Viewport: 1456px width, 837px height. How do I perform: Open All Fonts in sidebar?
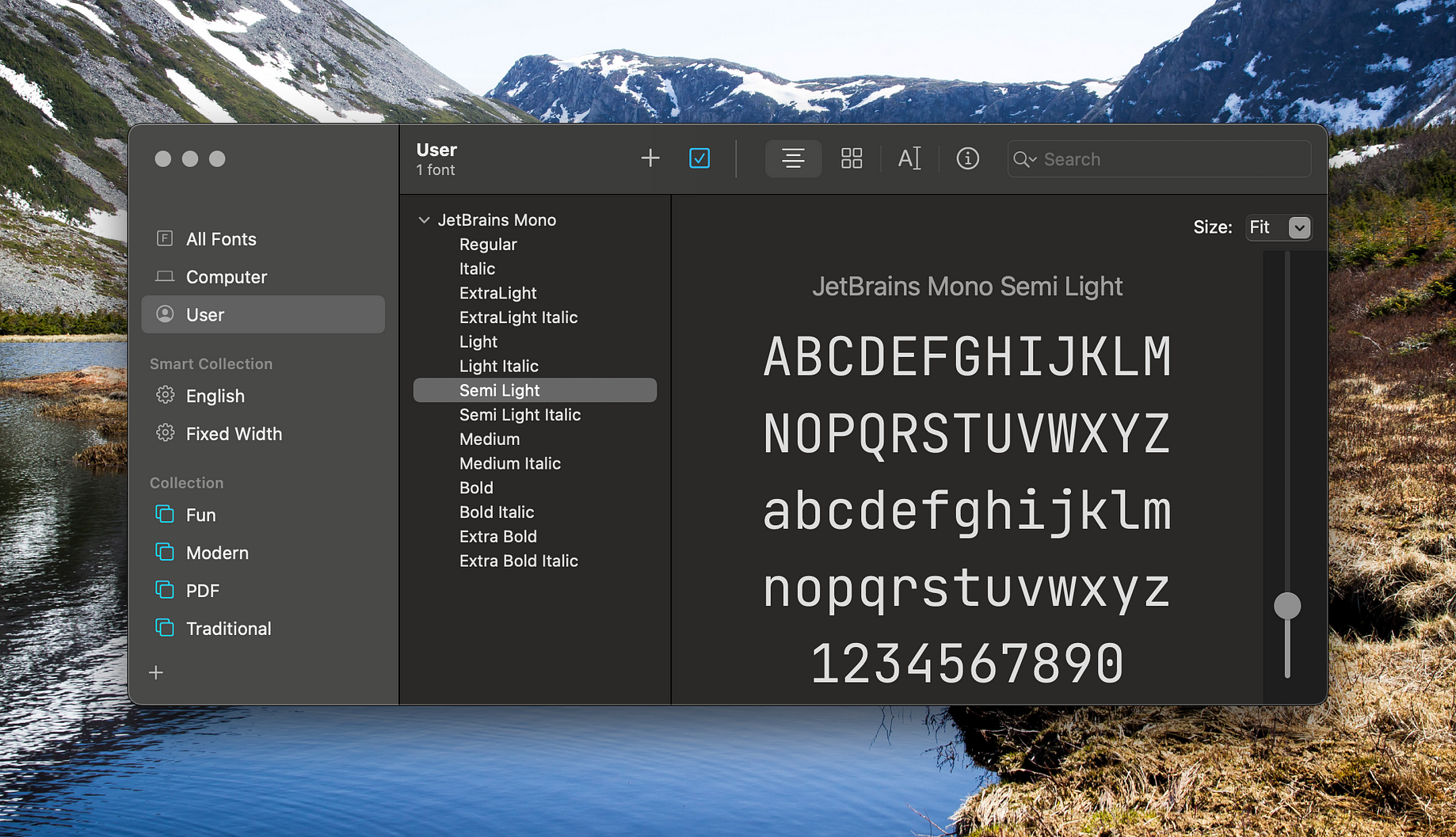[x=263, y=239]
